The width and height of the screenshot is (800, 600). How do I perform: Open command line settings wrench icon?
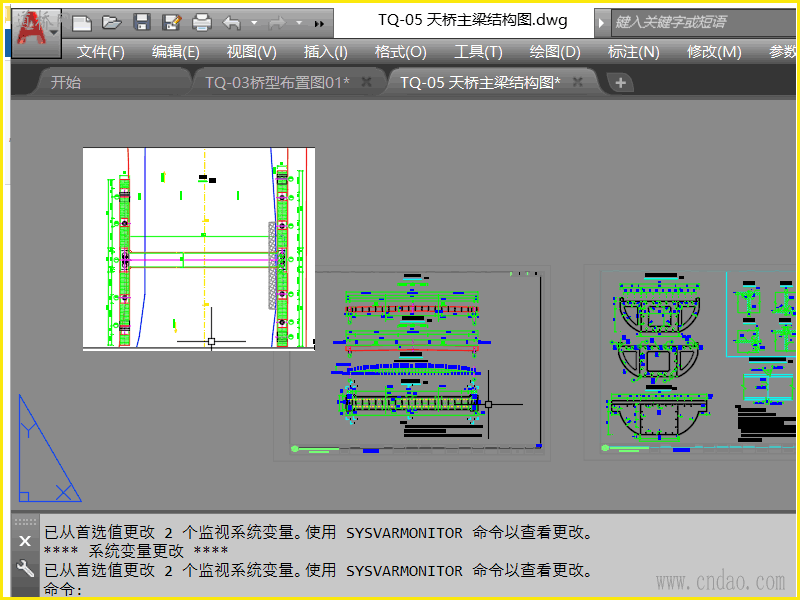pos(24,569)
